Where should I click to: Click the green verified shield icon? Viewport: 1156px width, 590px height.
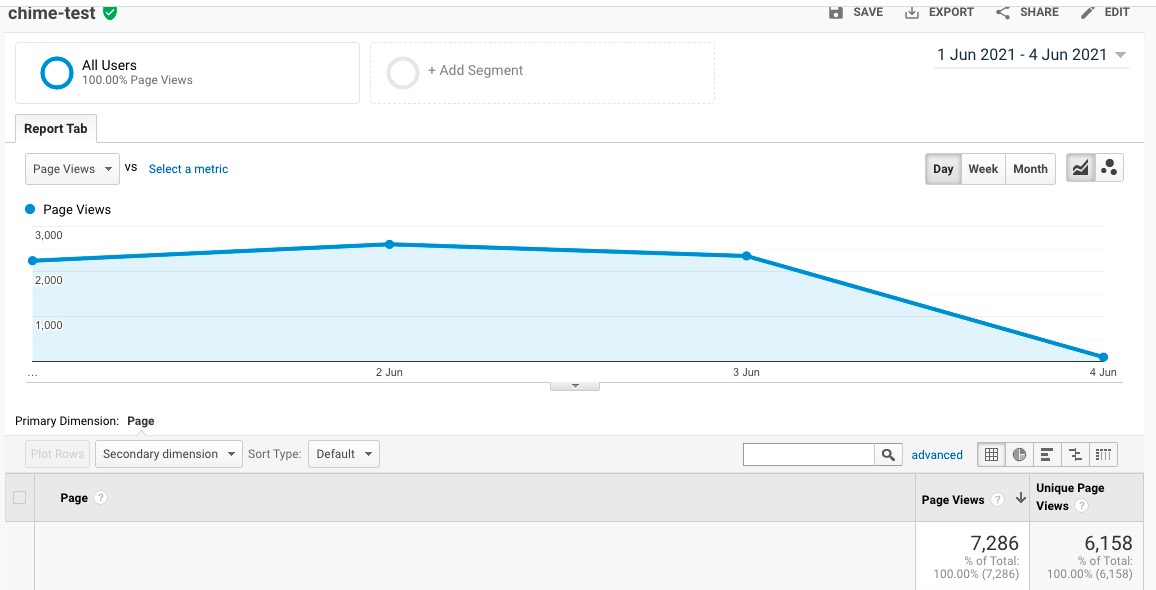pos(110,12)
